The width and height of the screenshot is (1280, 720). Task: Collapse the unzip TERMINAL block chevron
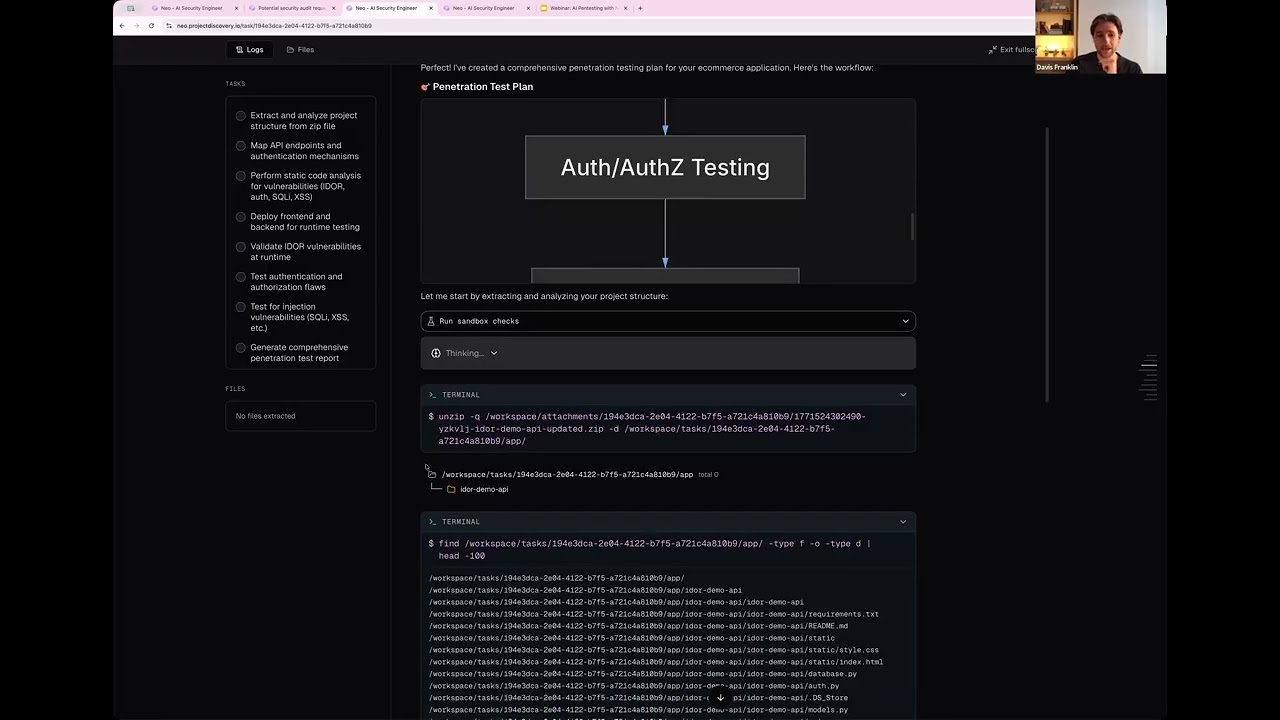tap(903, 395)
